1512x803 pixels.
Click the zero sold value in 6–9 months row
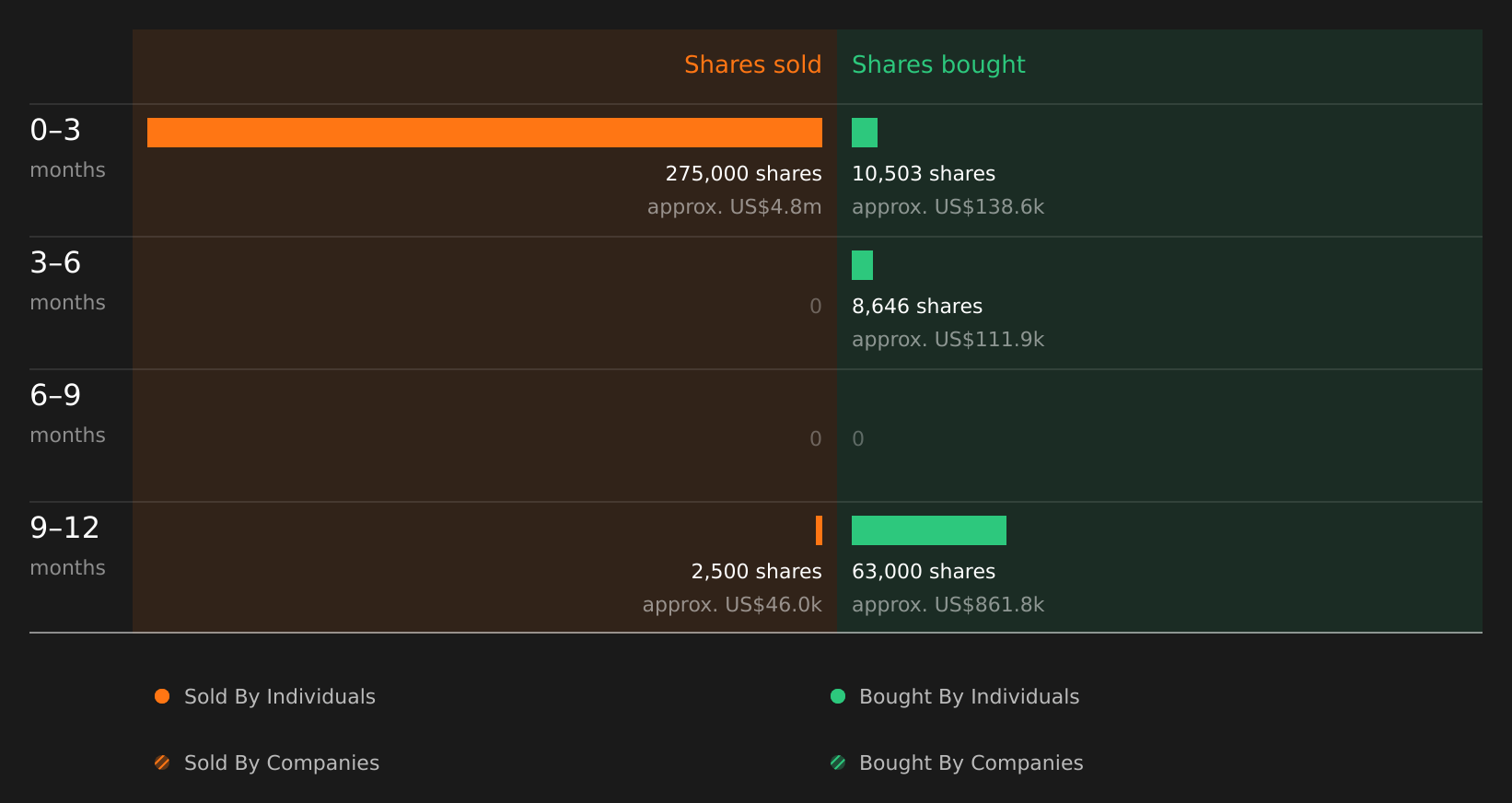[x=816, y=439]
